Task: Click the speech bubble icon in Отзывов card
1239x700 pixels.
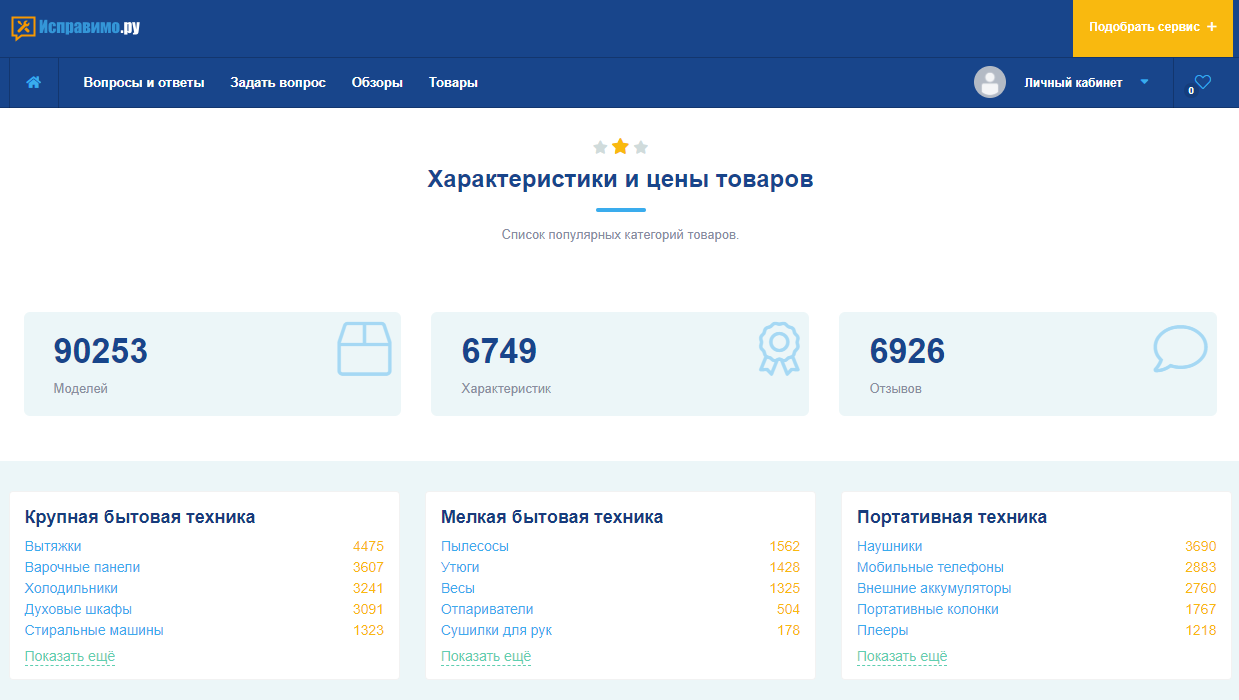Action: click(x=1180, y=348)
